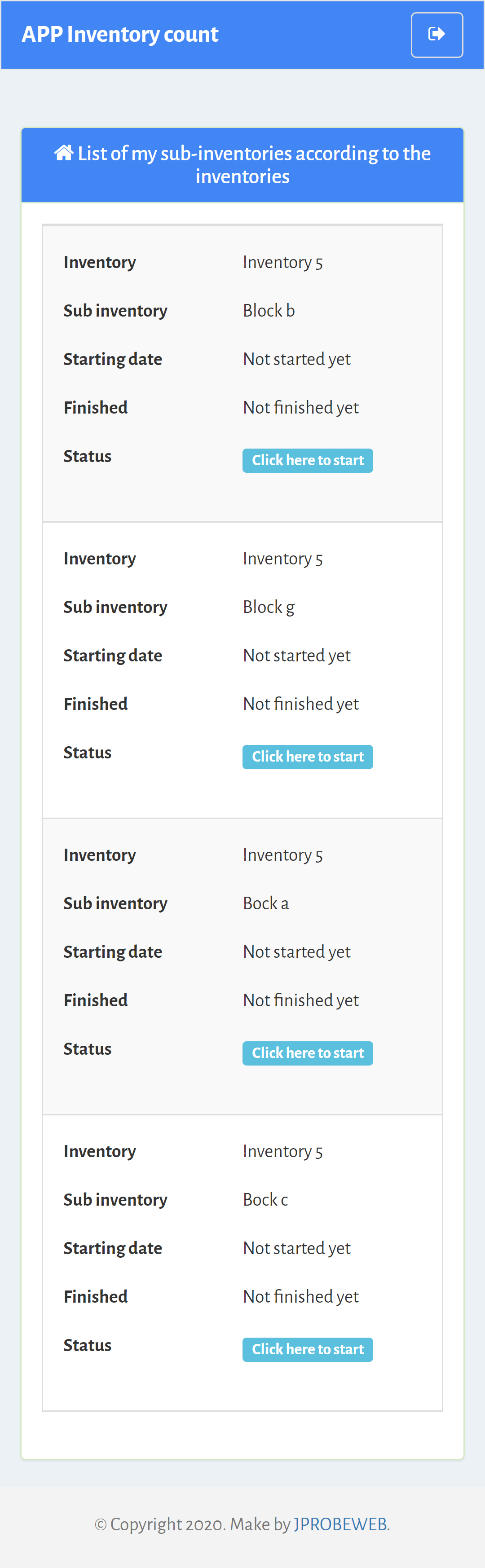
Task: Click Sub inventory label in first card
Action: (x=115, y=310)
